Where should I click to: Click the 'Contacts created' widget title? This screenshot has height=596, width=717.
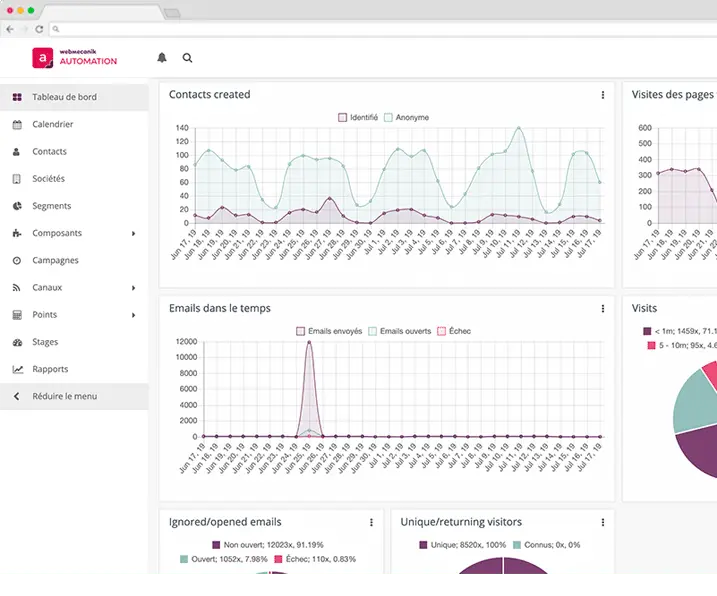click(x=209, y=95)
